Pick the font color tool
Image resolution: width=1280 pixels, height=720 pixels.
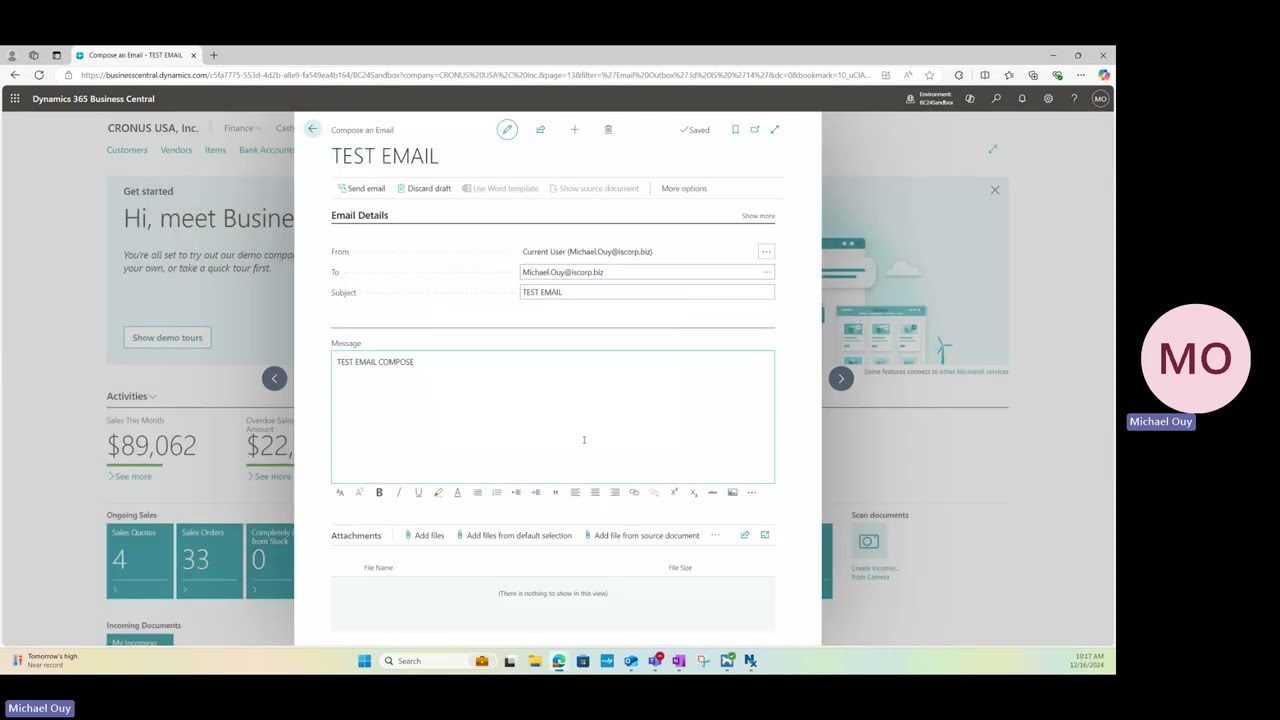457,492
